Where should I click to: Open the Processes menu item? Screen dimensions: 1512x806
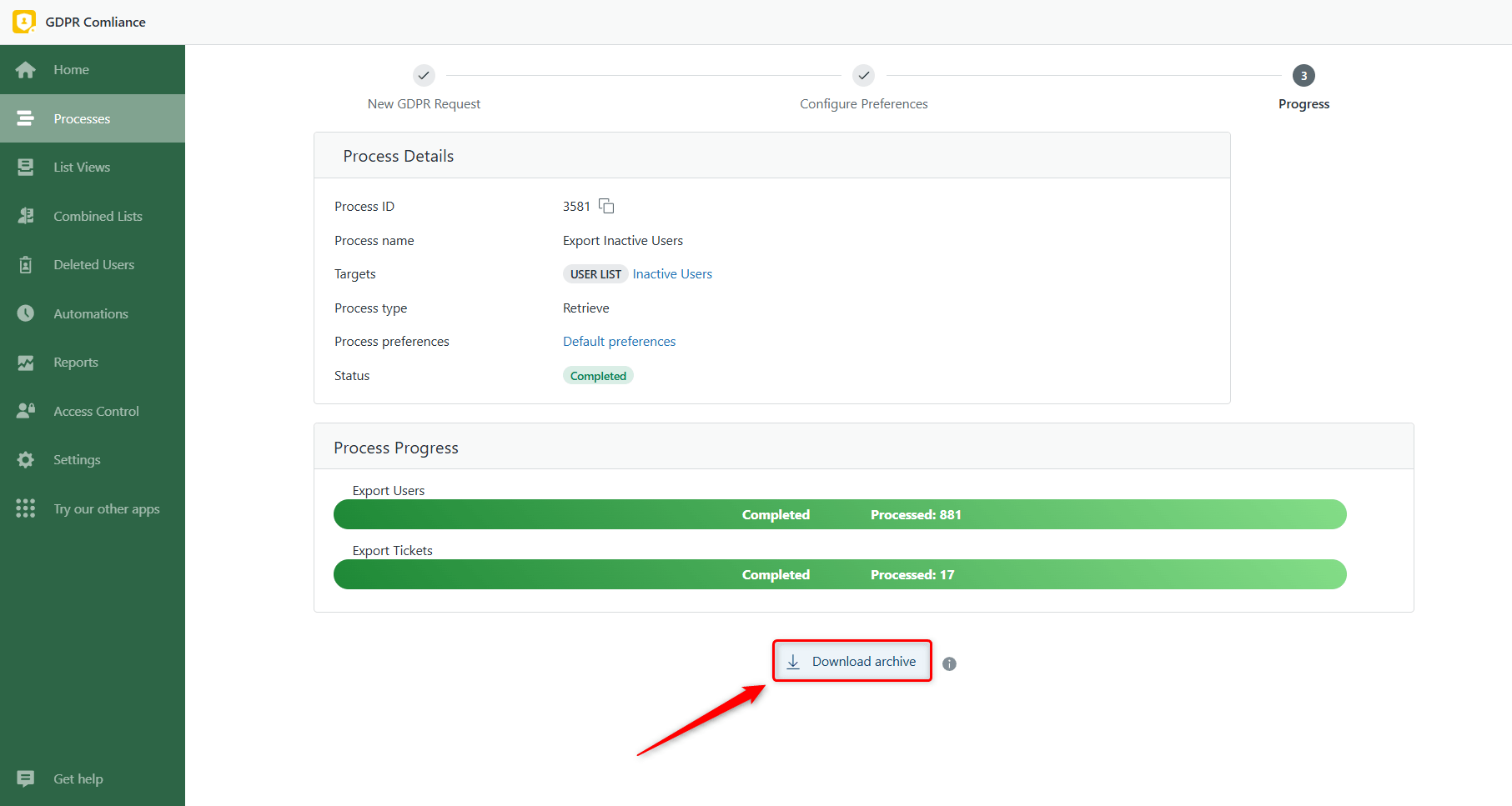click(93, 118)
